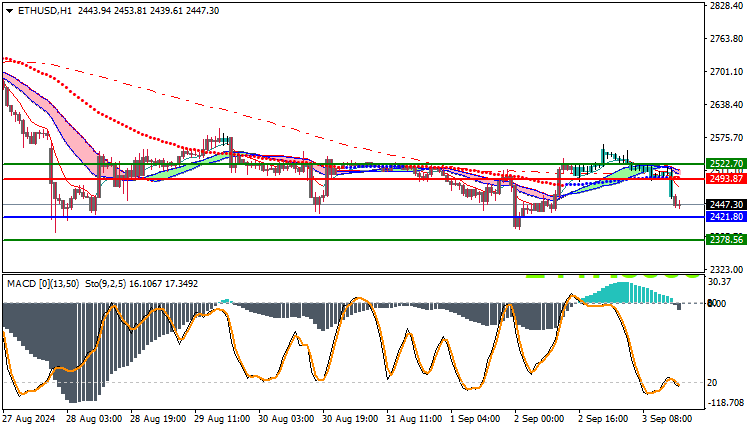750x430 pixels.
Task: Click the 2 Sep 16:00 time label
Action: click(603, 419)
